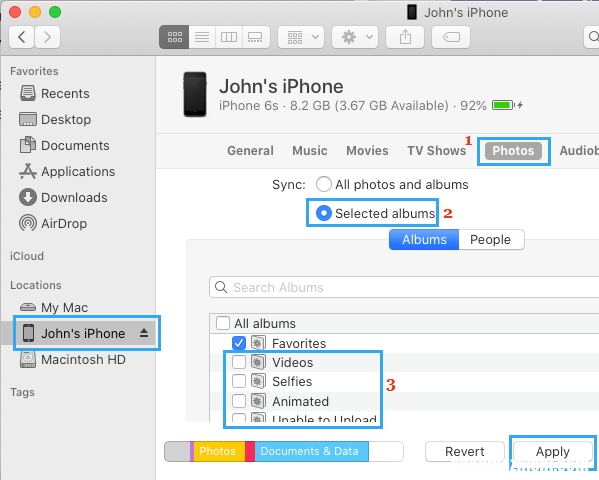Viewport: 599px width, 480px height.
Task: Click the Share toolbar icon
Action: pyautogui.click(x=405, y=37)
